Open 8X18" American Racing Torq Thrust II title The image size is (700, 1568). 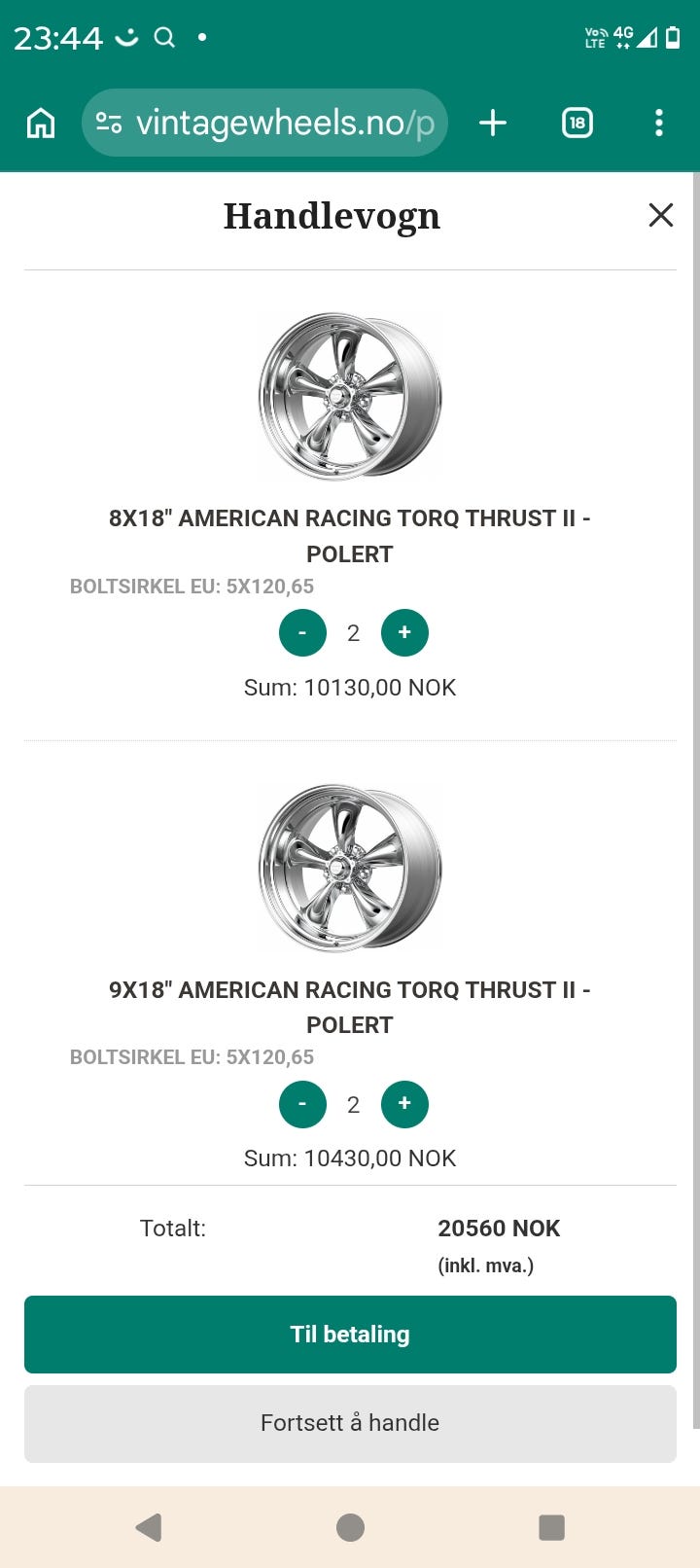pyautogui.click(x=350, y=536)
